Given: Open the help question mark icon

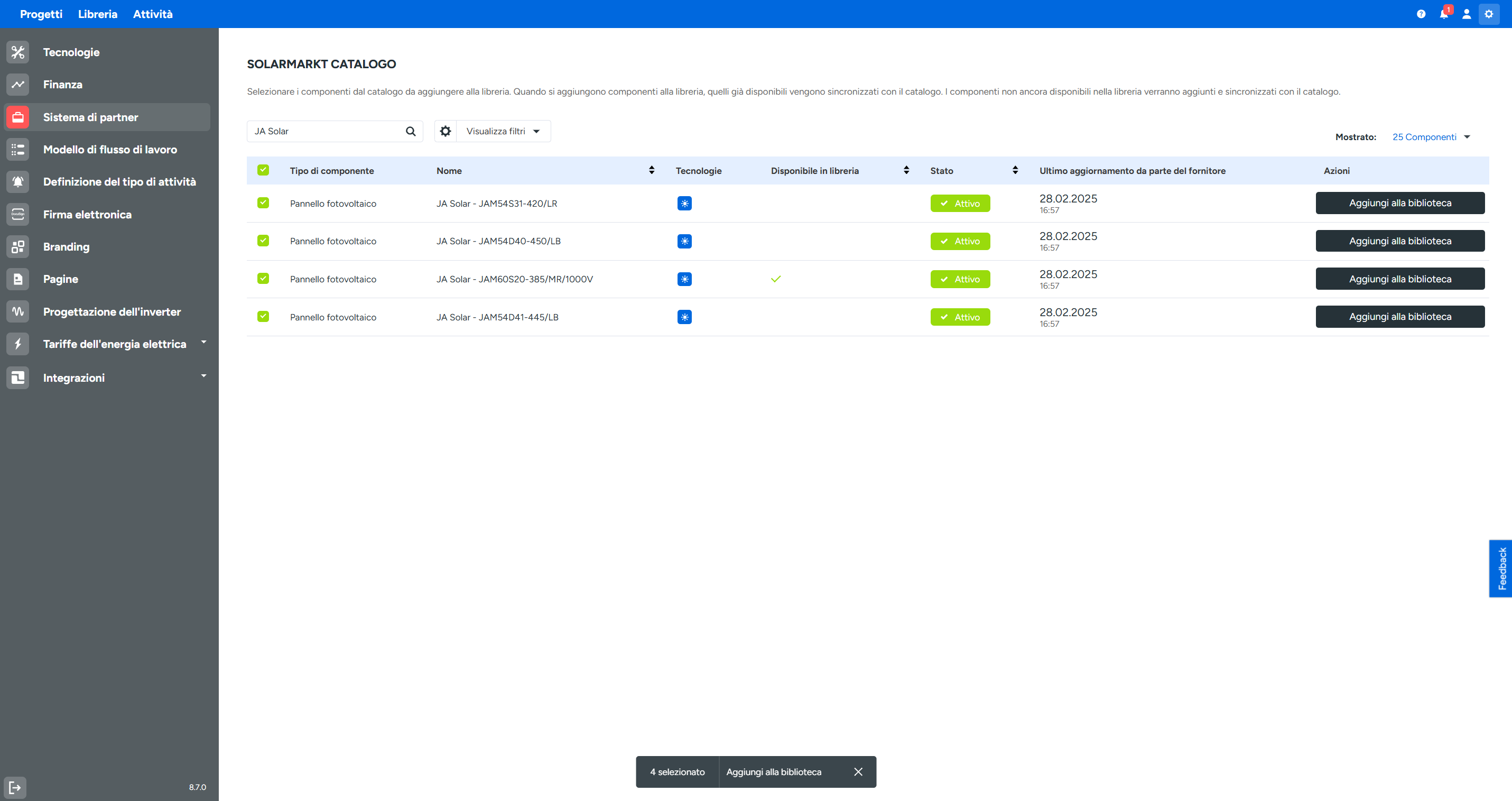Looking at the screenshot, I should pos(1421,14).
